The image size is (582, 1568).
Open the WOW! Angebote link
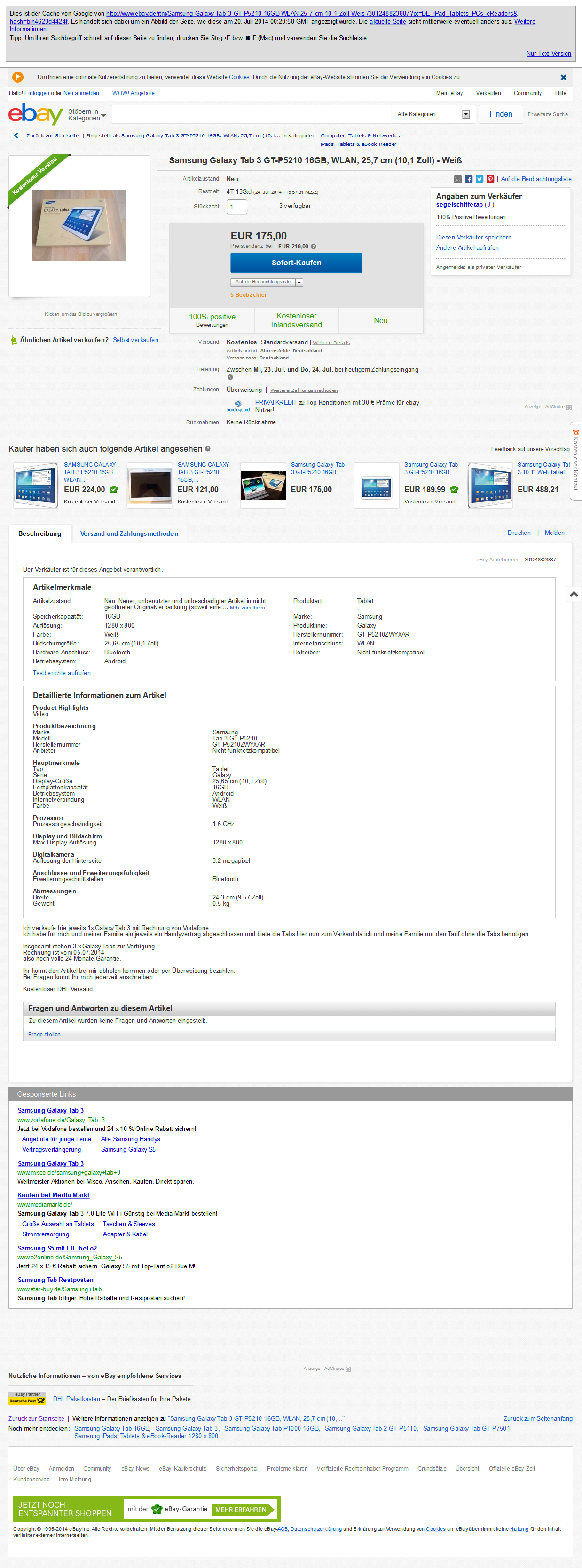click(x=133, y=93)
